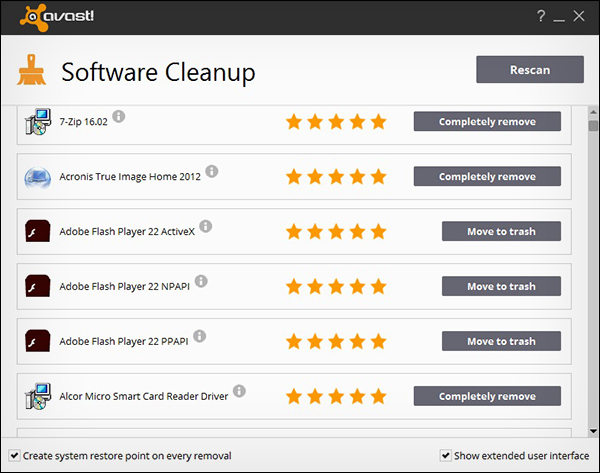Select the Acronis True Image Home 2012 name

[130, 176]
